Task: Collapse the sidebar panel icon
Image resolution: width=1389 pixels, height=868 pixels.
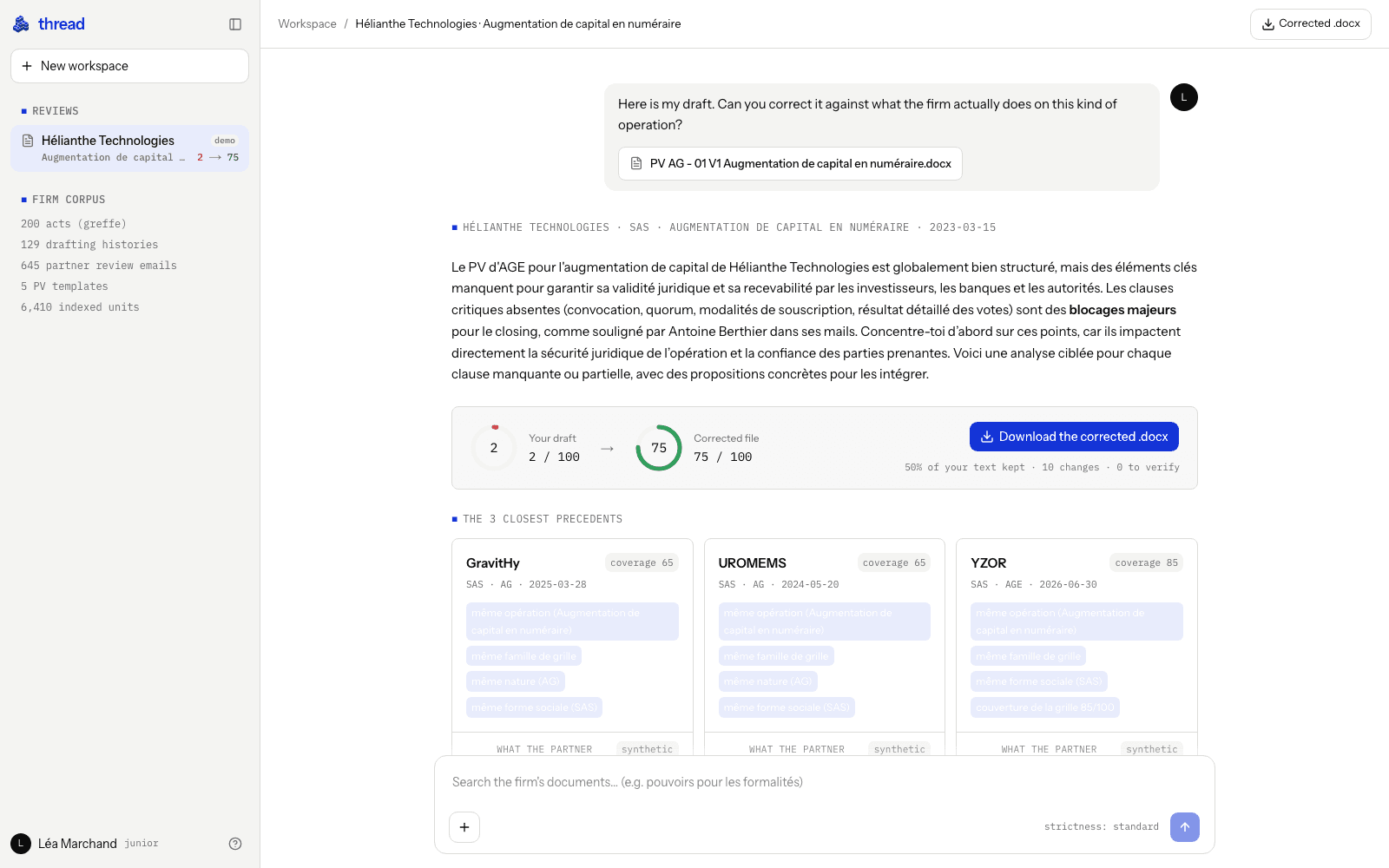Action: (235, 24)
